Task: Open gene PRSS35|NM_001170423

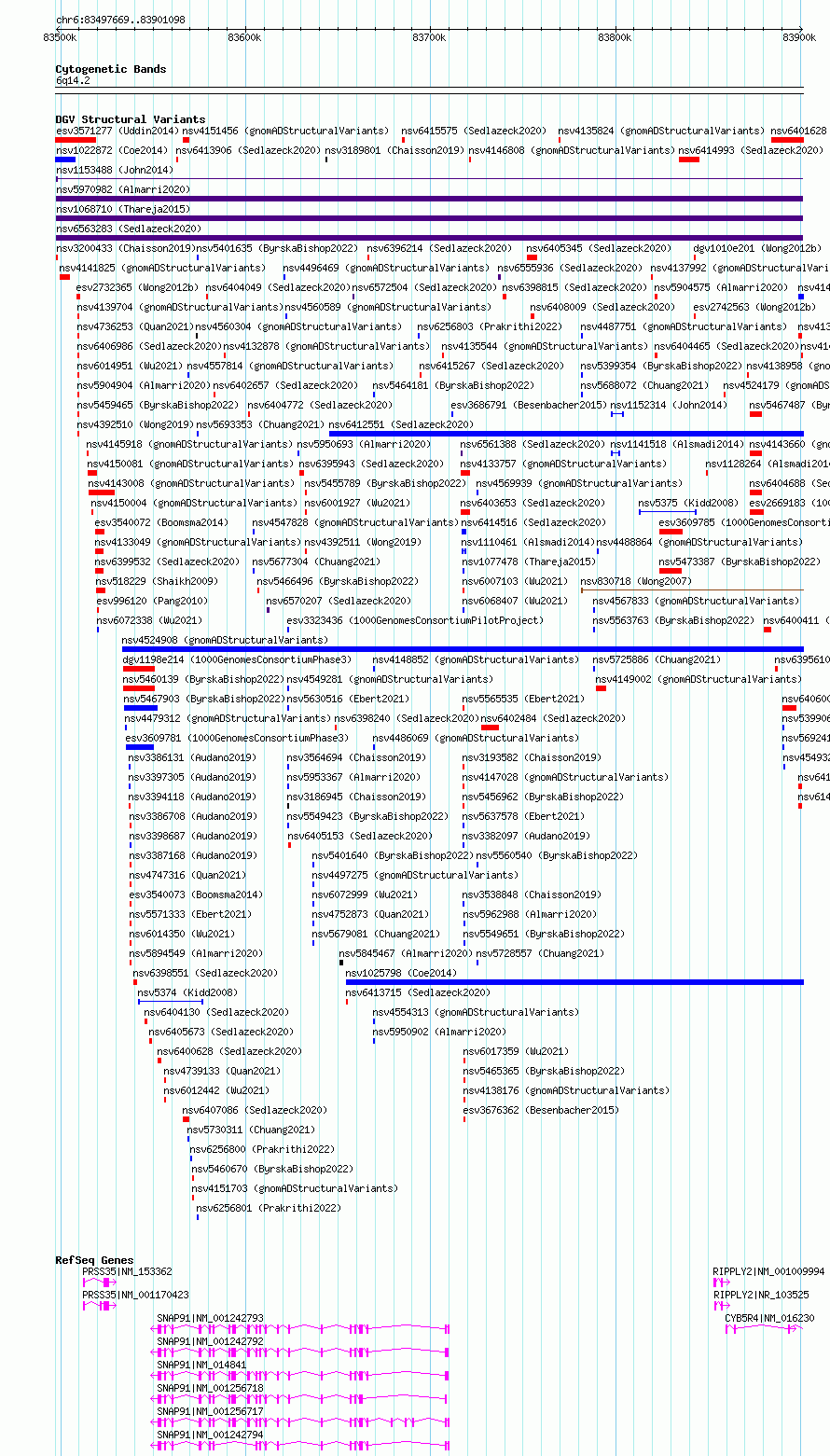Action: point(135,1295)
